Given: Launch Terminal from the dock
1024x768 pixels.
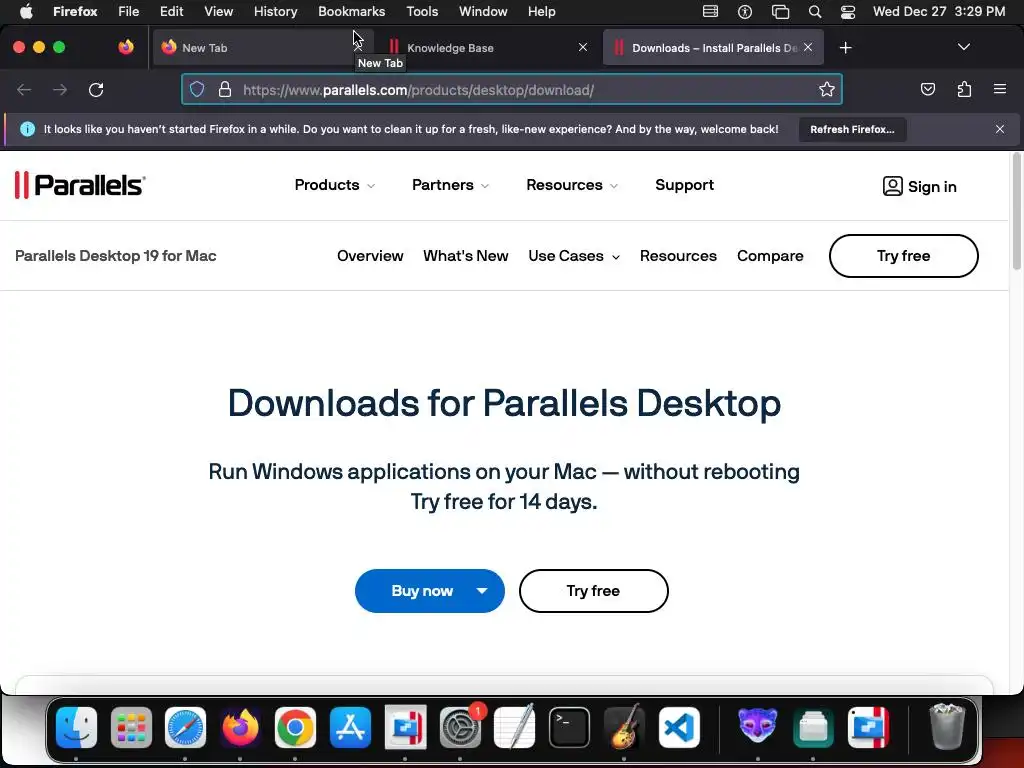Looking at the screenshot, I should [569, 727].
